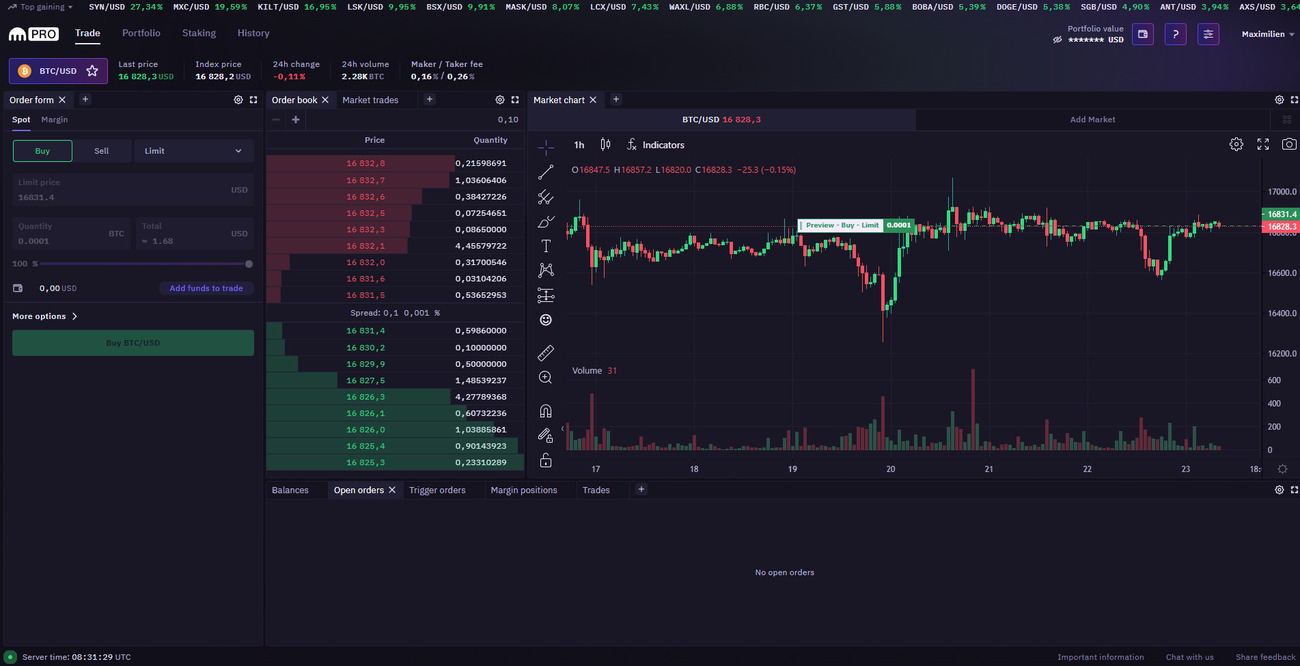
Task: Open Chat with us link
Action: tap(1189, 657)
